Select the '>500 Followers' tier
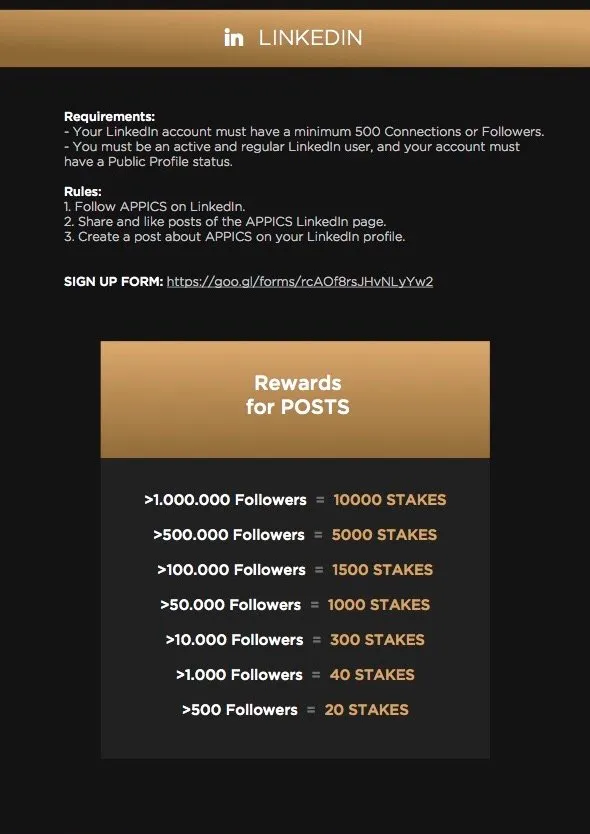 240,710
